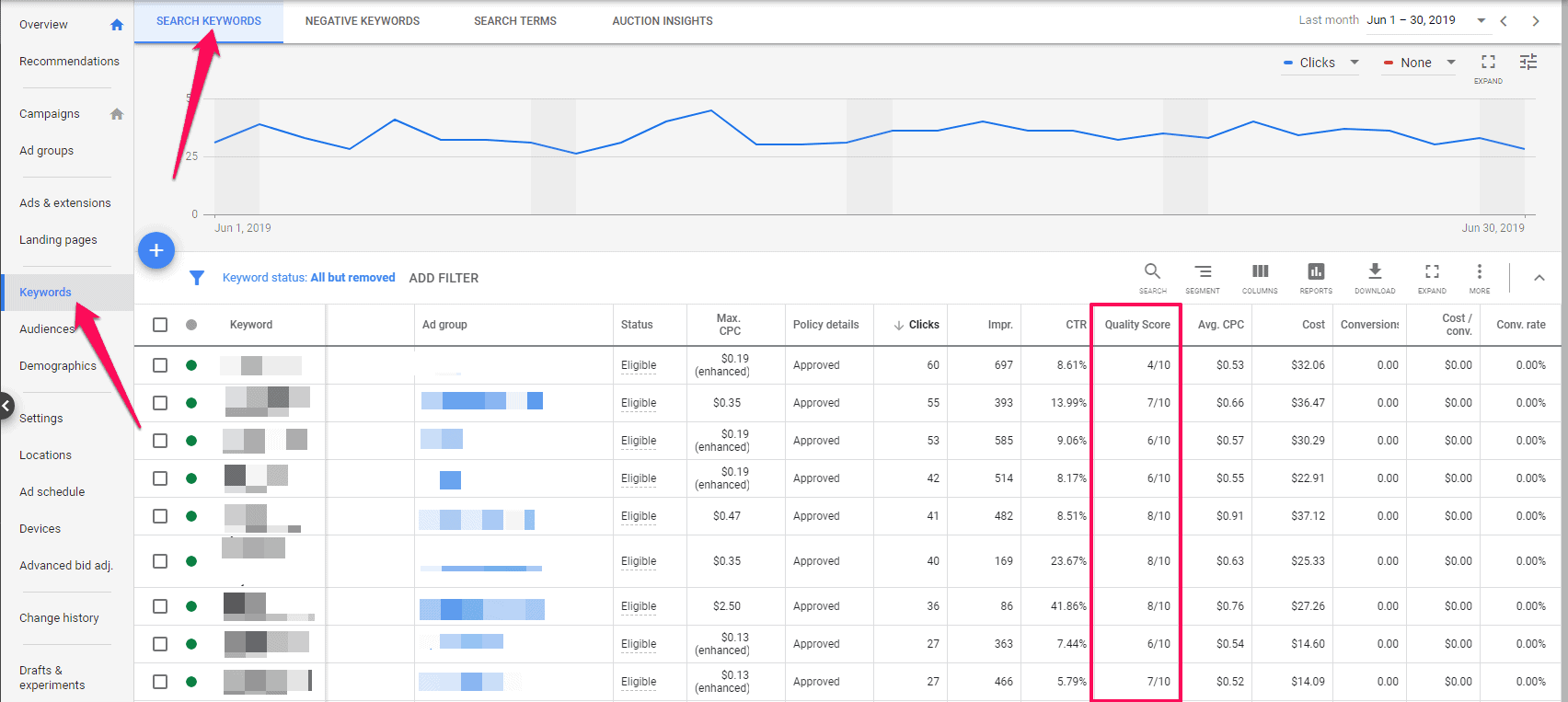1568x702 pixels.
Task: Switch to Negative Keywords tab
Action: [x=363, y=21]
